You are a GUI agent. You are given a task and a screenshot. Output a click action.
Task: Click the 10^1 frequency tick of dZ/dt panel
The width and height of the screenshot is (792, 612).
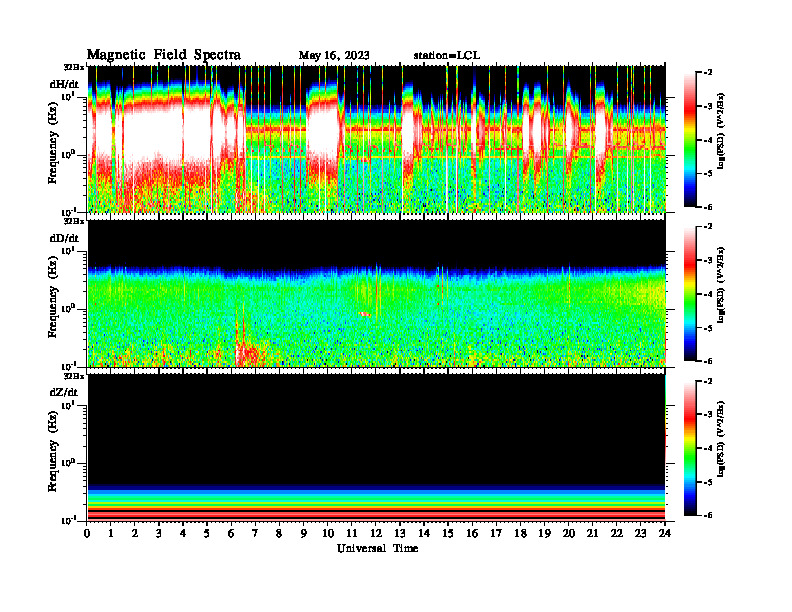(x=68, y=404)
